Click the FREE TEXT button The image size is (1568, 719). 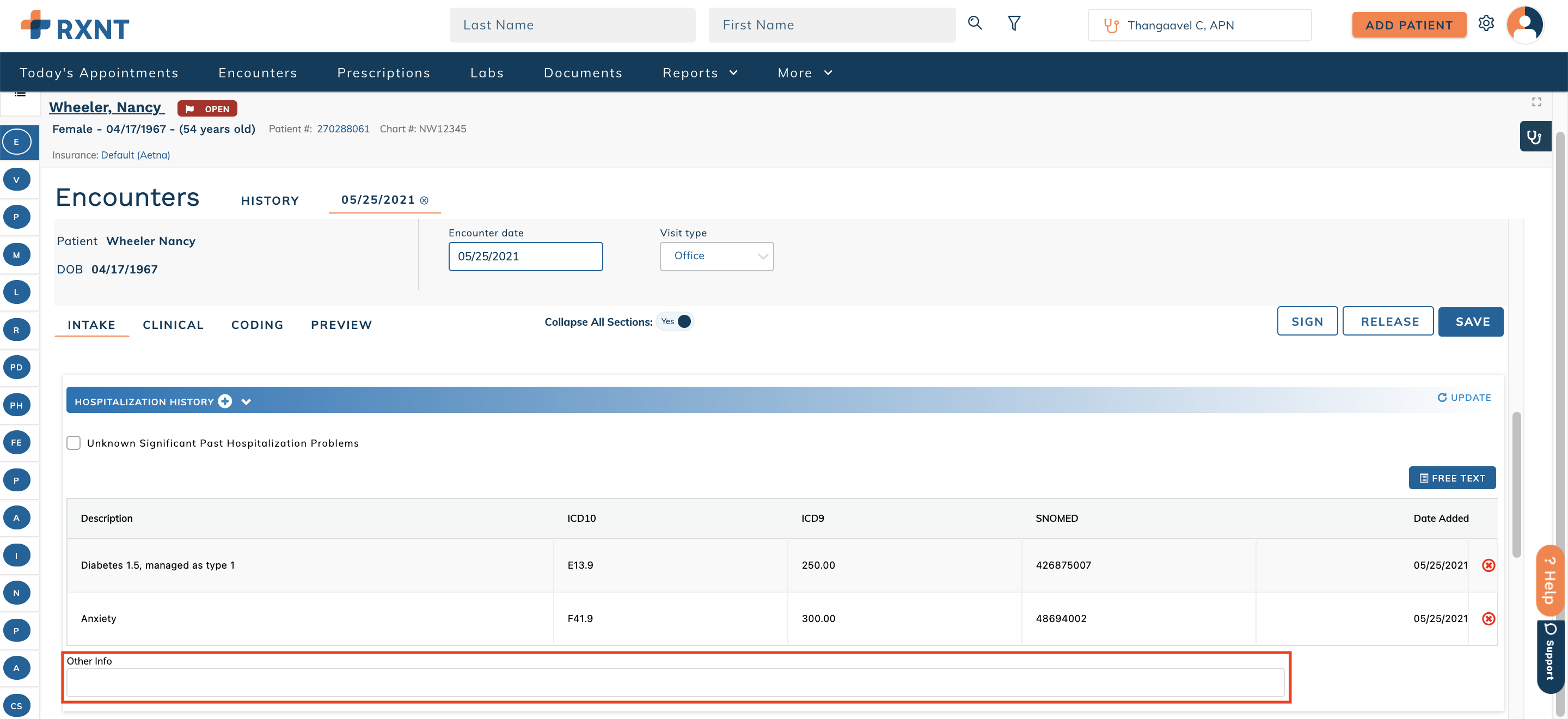pyautogui.click(x=1451, y=478)
